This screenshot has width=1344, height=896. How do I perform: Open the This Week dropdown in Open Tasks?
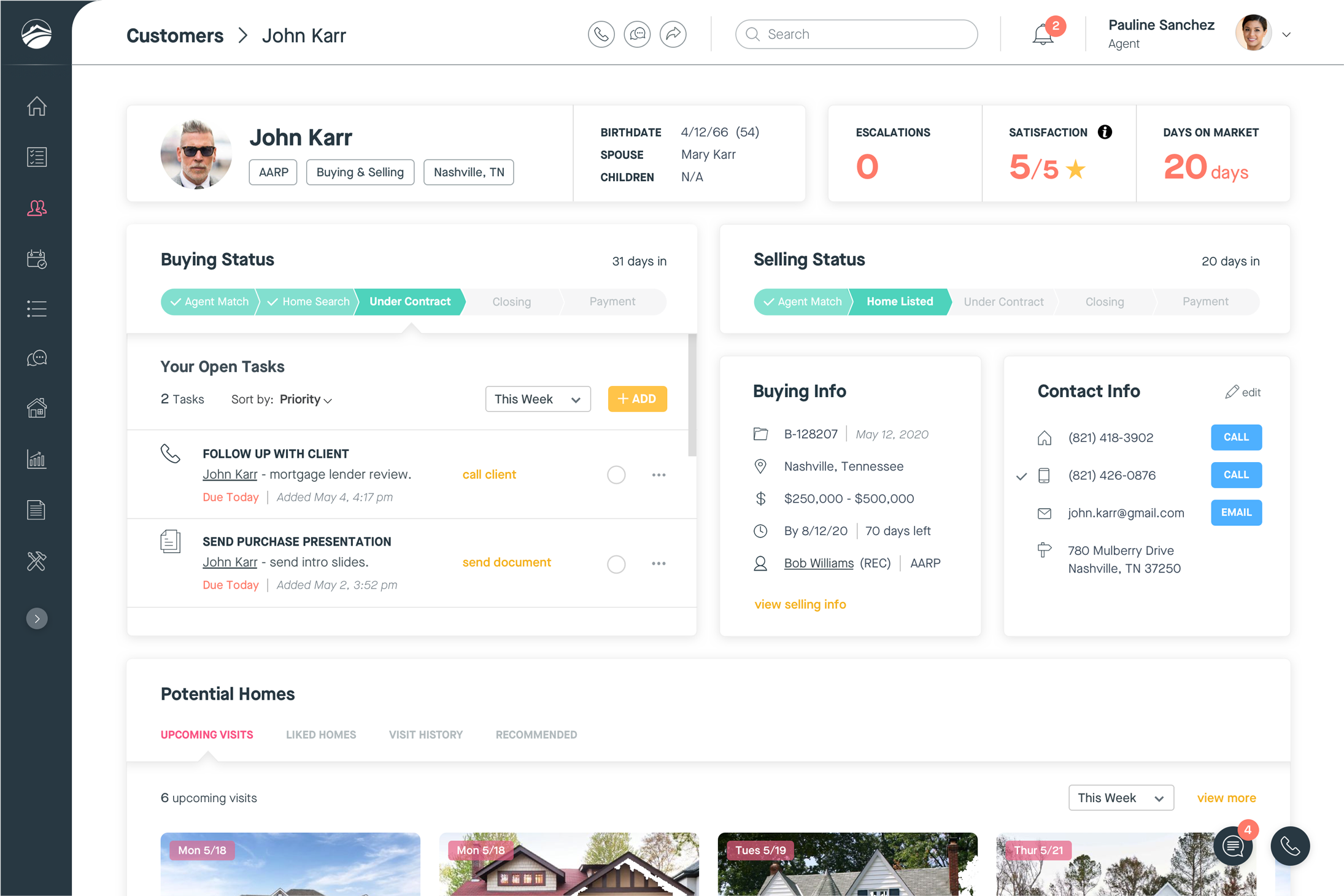[538, 399]
